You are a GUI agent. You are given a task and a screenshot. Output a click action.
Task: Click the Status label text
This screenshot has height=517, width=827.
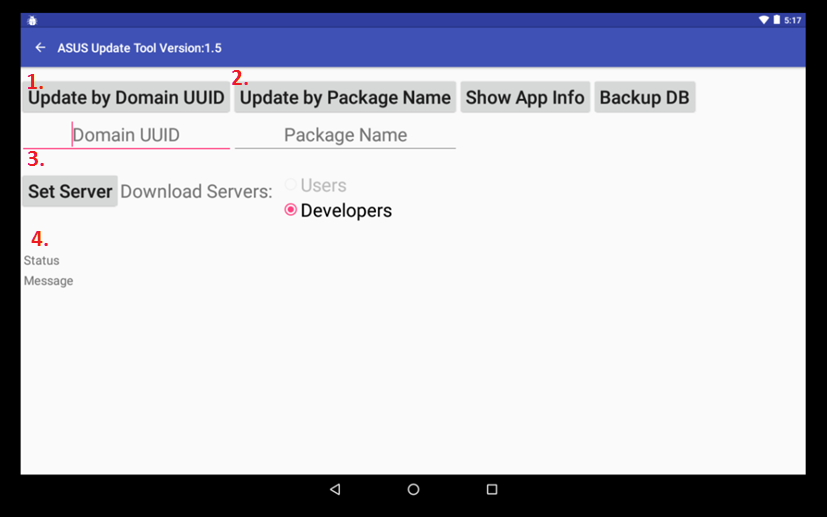coord(41,261)
